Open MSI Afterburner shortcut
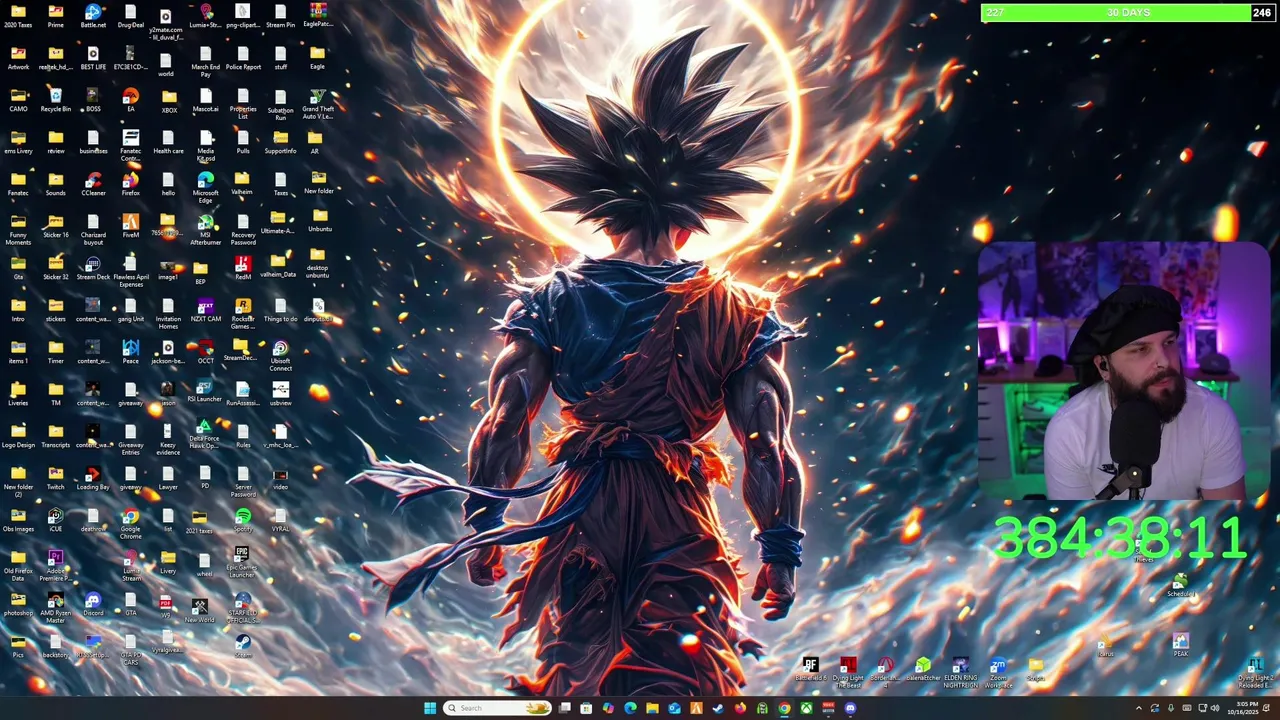The height and width of the screenshot is (720, 1280). coord(206,229)
